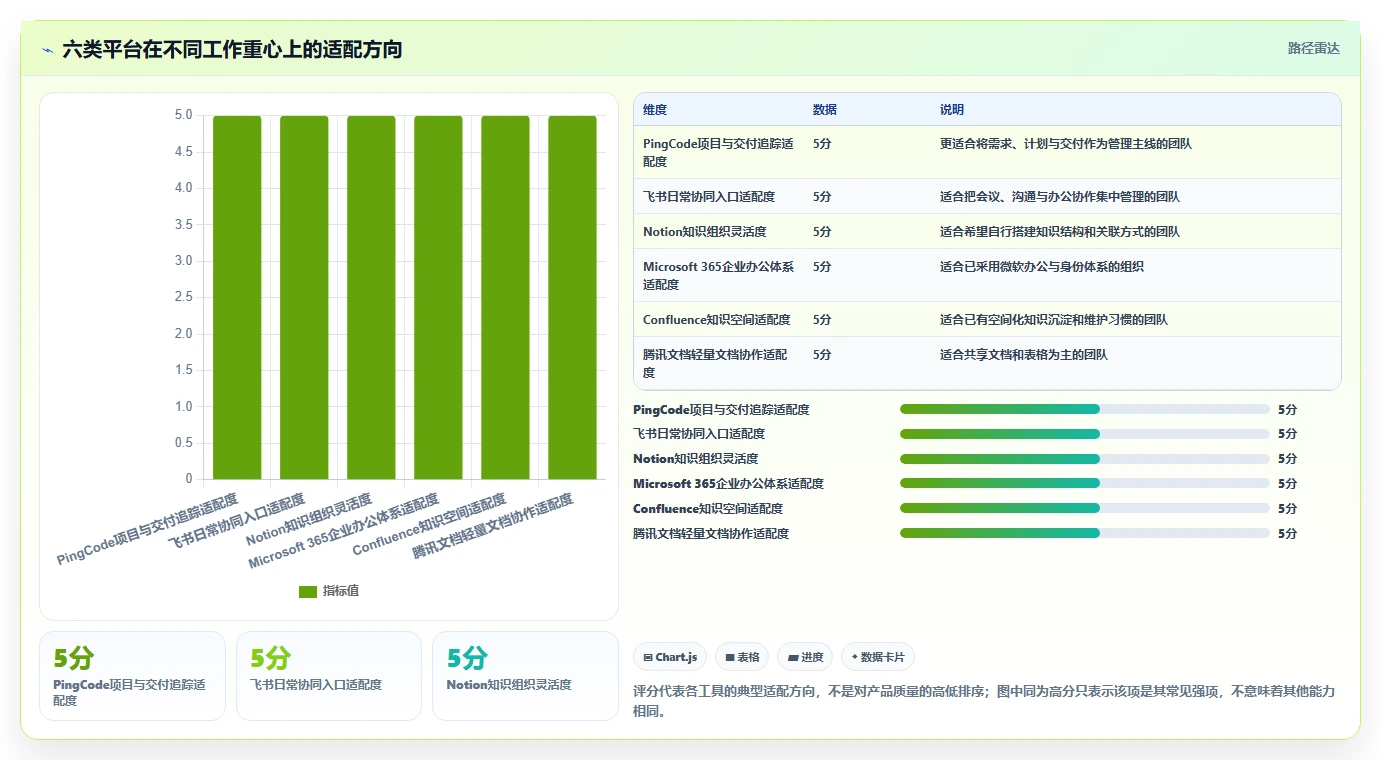The image size is (1381, 760).
Task: Click the Confluence知识空间适配度 progress list label
Action: 708,508
